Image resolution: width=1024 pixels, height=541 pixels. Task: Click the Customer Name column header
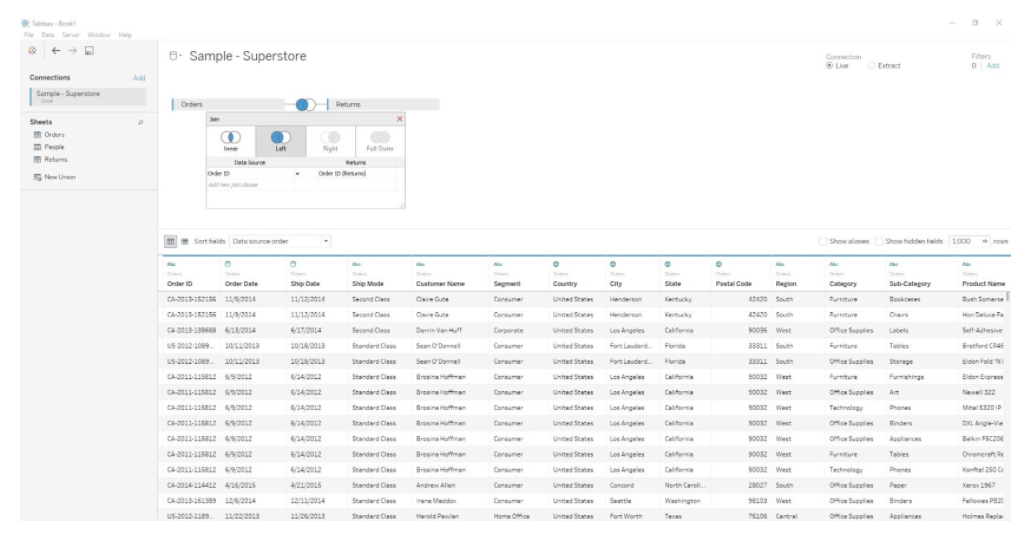pyautogui.click(x=440, y=284)
